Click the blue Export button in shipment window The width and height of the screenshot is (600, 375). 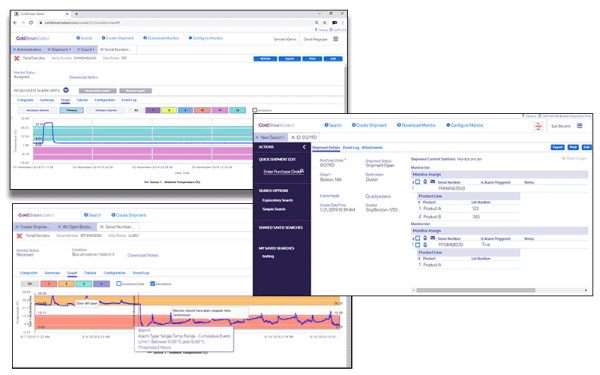(x=558, y=147)
